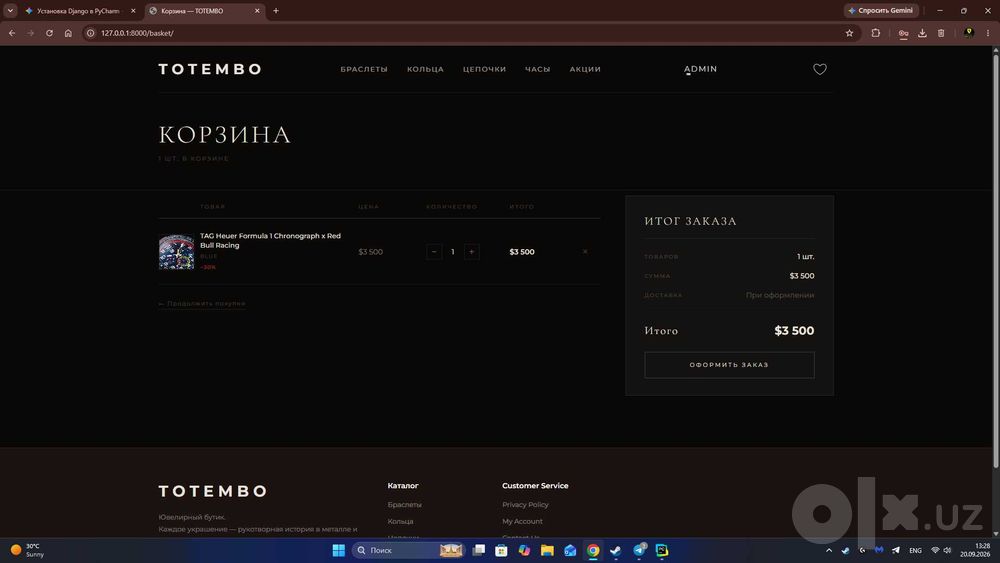Open the Chrome profile avatar
1000x563 pixels.
pos(969,33)
